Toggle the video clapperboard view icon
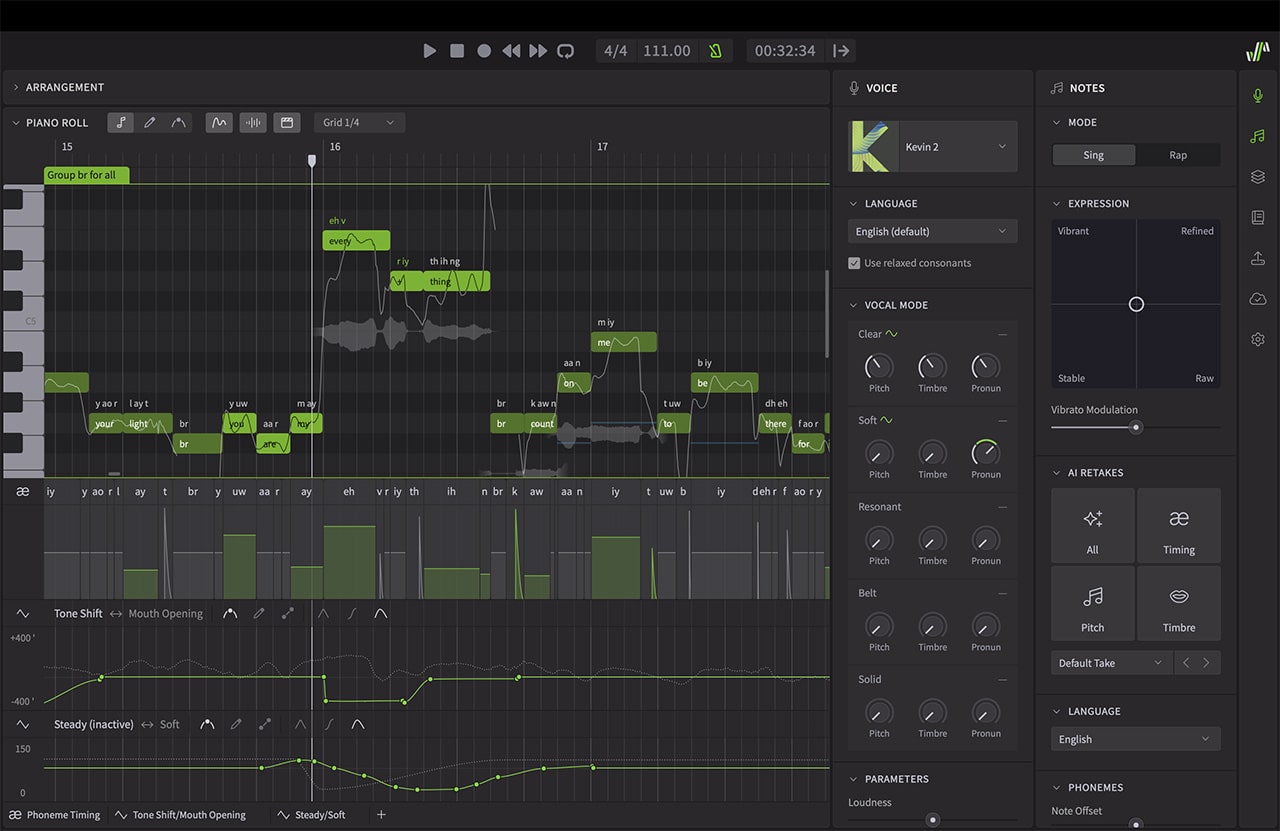Viewport: 1280px width, 831px height. pos(287,122)
